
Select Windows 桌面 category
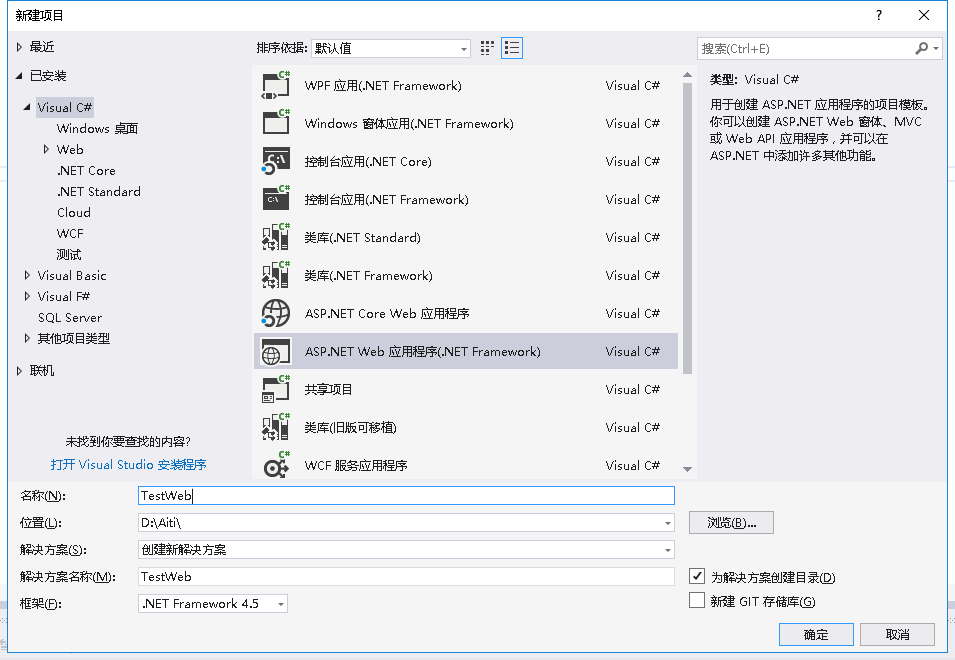pyautogui.click(x=97, y=128)
